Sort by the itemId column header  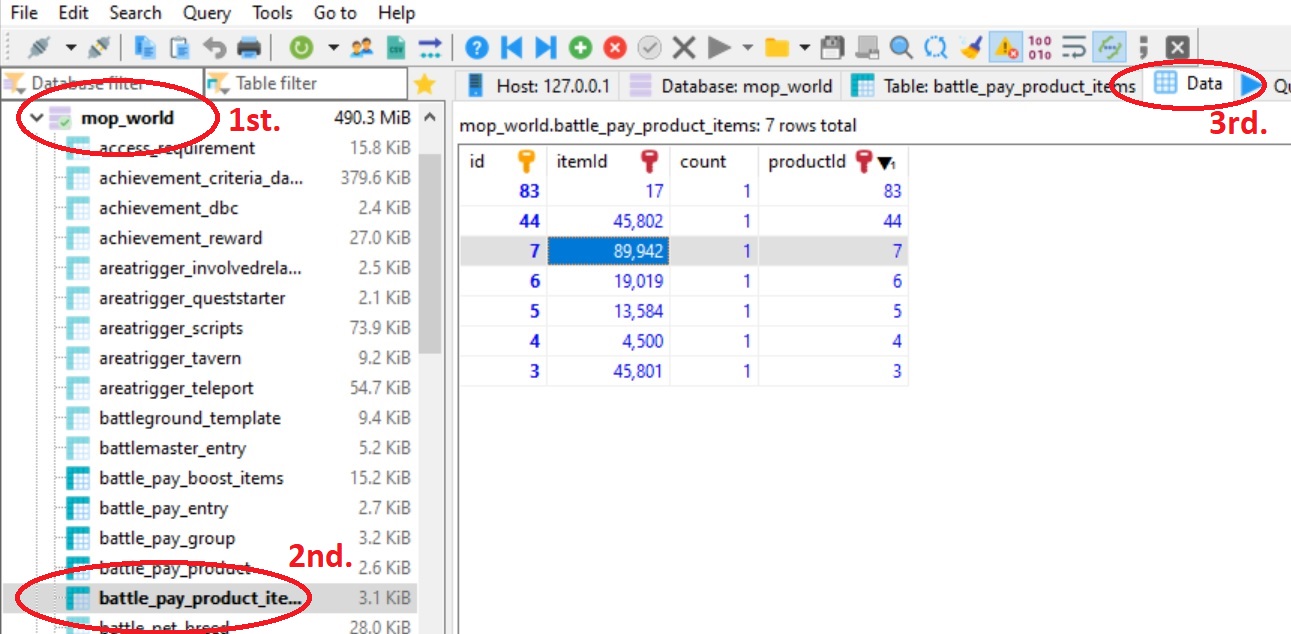coord(582,162)
